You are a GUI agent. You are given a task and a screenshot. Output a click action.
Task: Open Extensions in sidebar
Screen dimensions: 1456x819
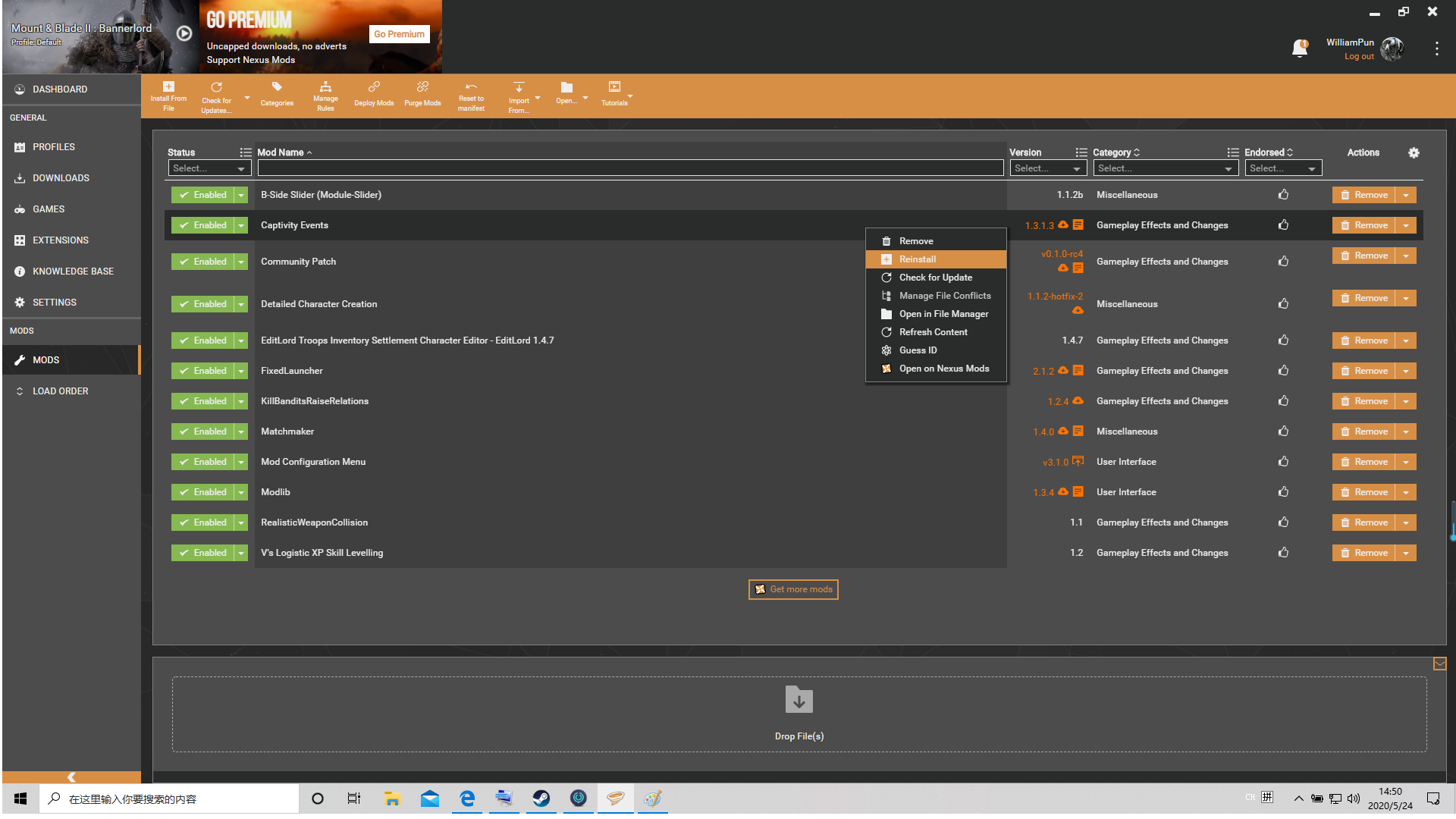pyautogui.click(x=71, y=240)
